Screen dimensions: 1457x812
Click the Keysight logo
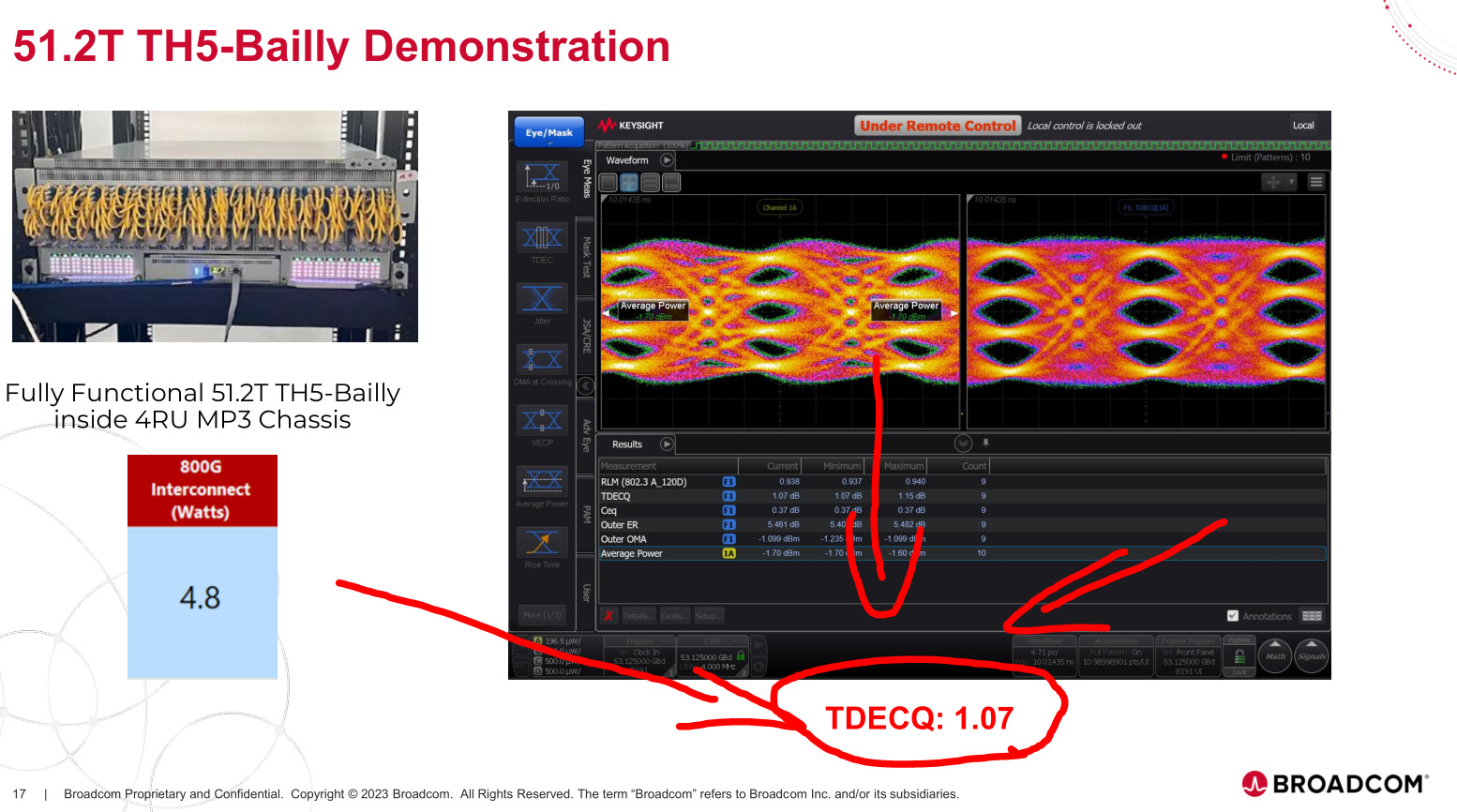631,125
